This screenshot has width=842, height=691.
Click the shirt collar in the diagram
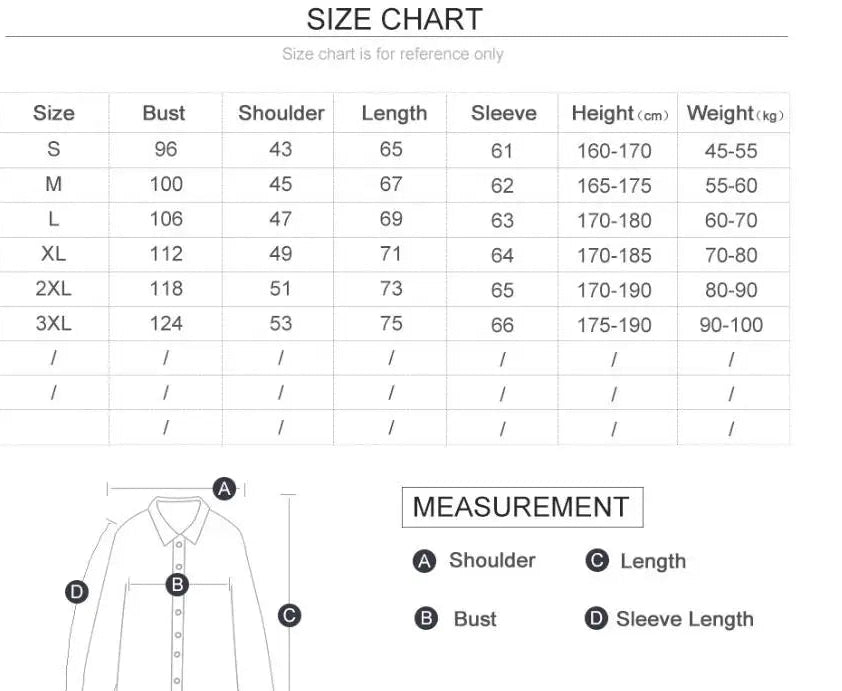click(x=179, y=518)
